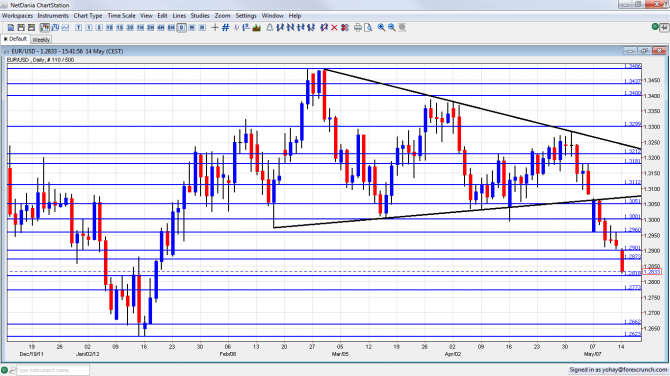
Task: Click the current price label 1.2833
Action: [652, 272]
